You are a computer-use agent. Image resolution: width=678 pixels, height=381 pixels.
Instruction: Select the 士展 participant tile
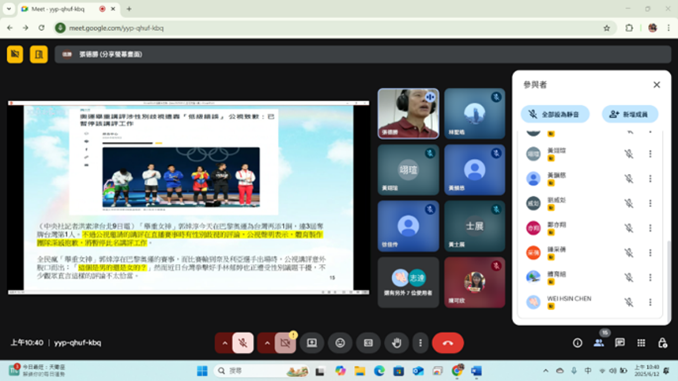tap(474, 226)
